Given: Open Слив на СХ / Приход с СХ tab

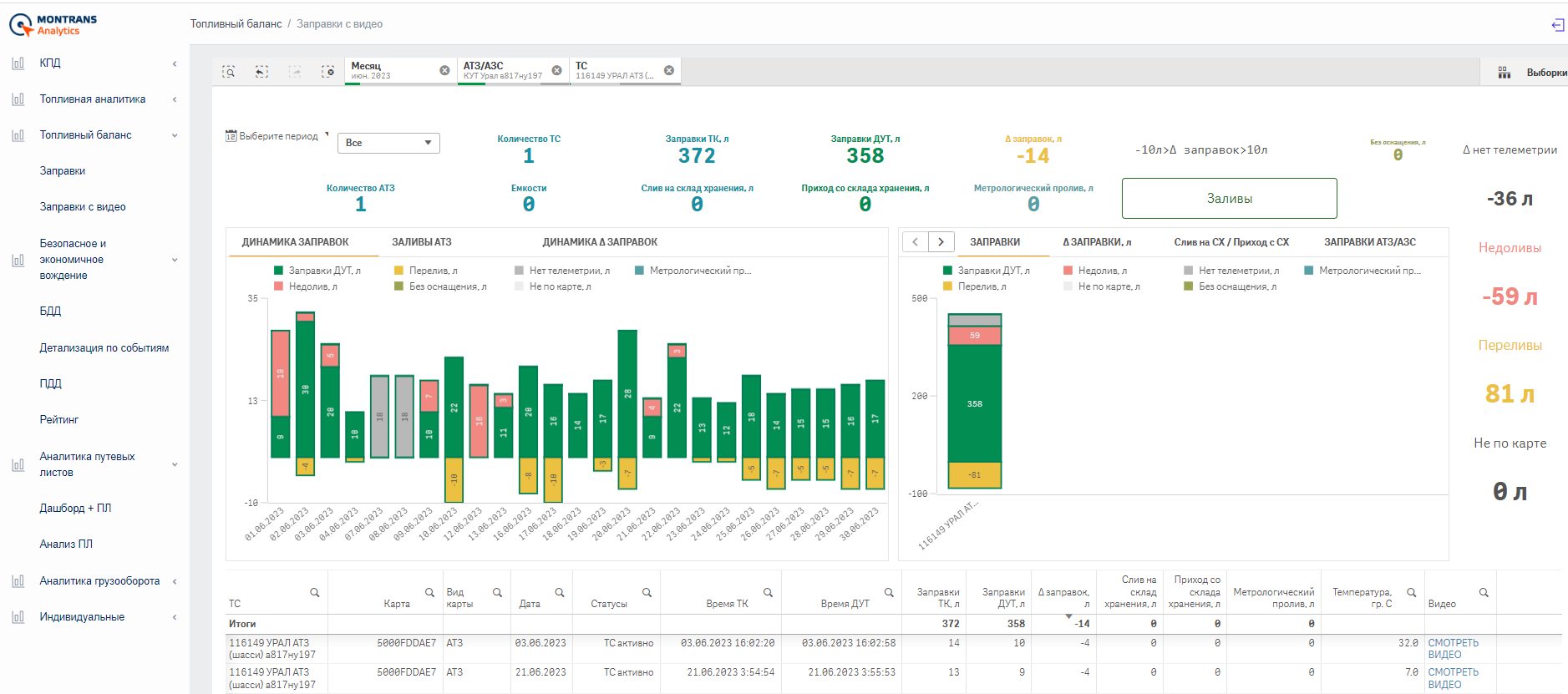Looking at the screenshot, I should click(x=1231, y=242).
